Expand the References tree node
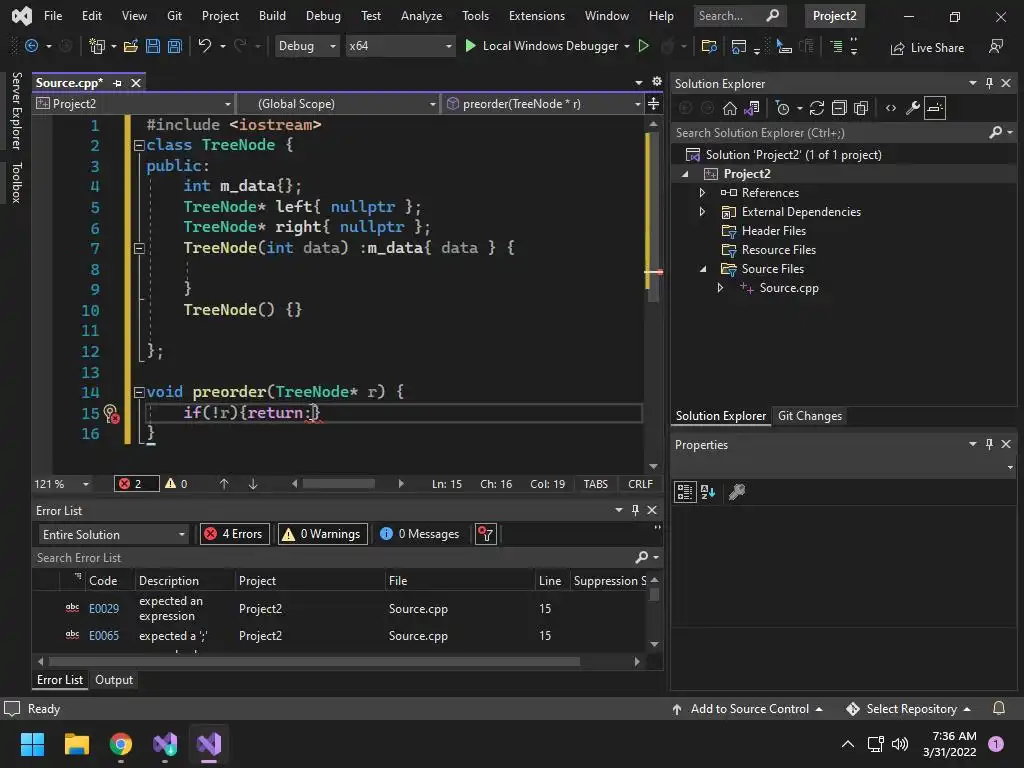The height and width of the screenshot is (768, 1024). click(702, 193)
